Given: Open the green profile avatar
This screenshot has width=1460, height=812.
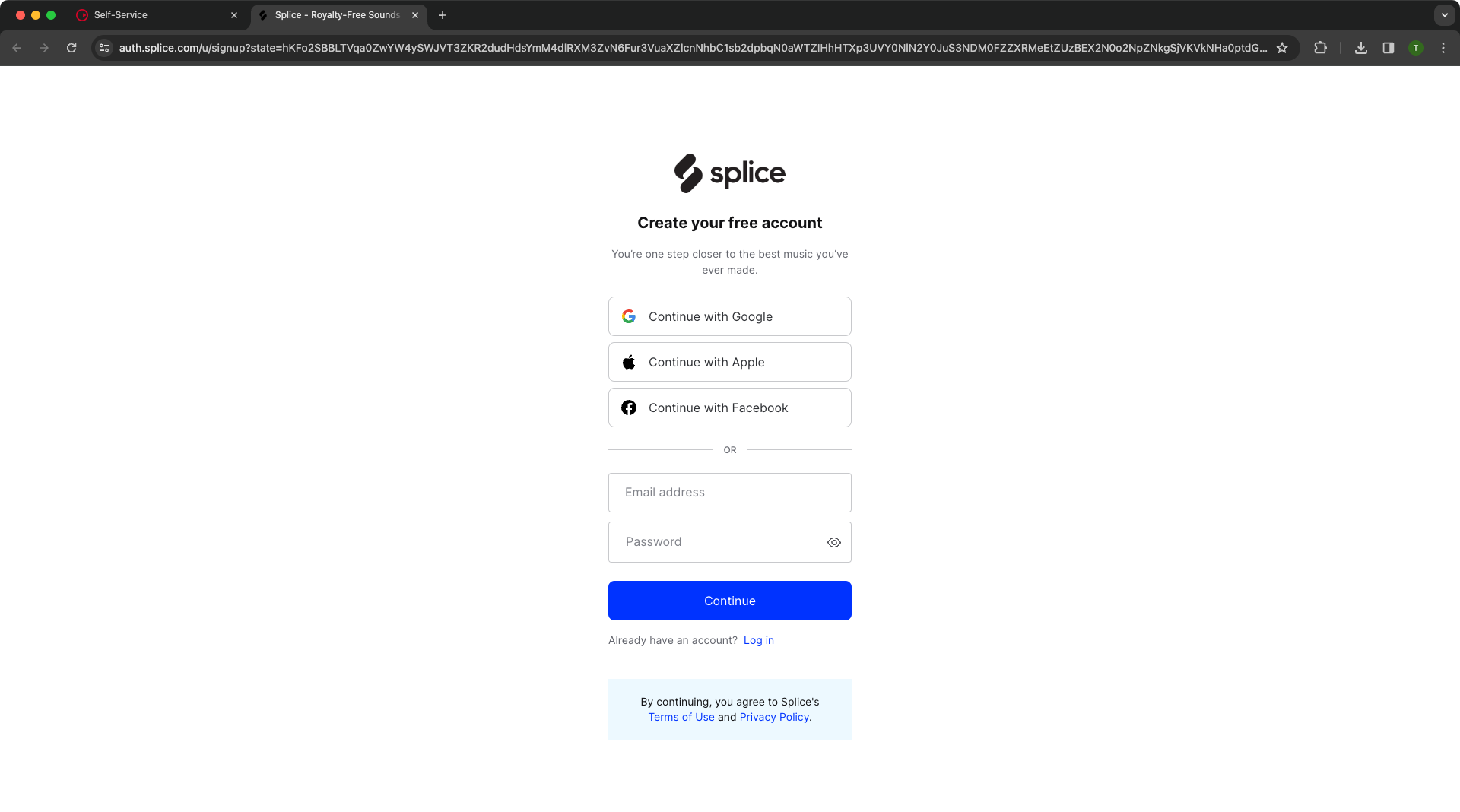Looking at the screenshot, I should [x=1416, y=48].
